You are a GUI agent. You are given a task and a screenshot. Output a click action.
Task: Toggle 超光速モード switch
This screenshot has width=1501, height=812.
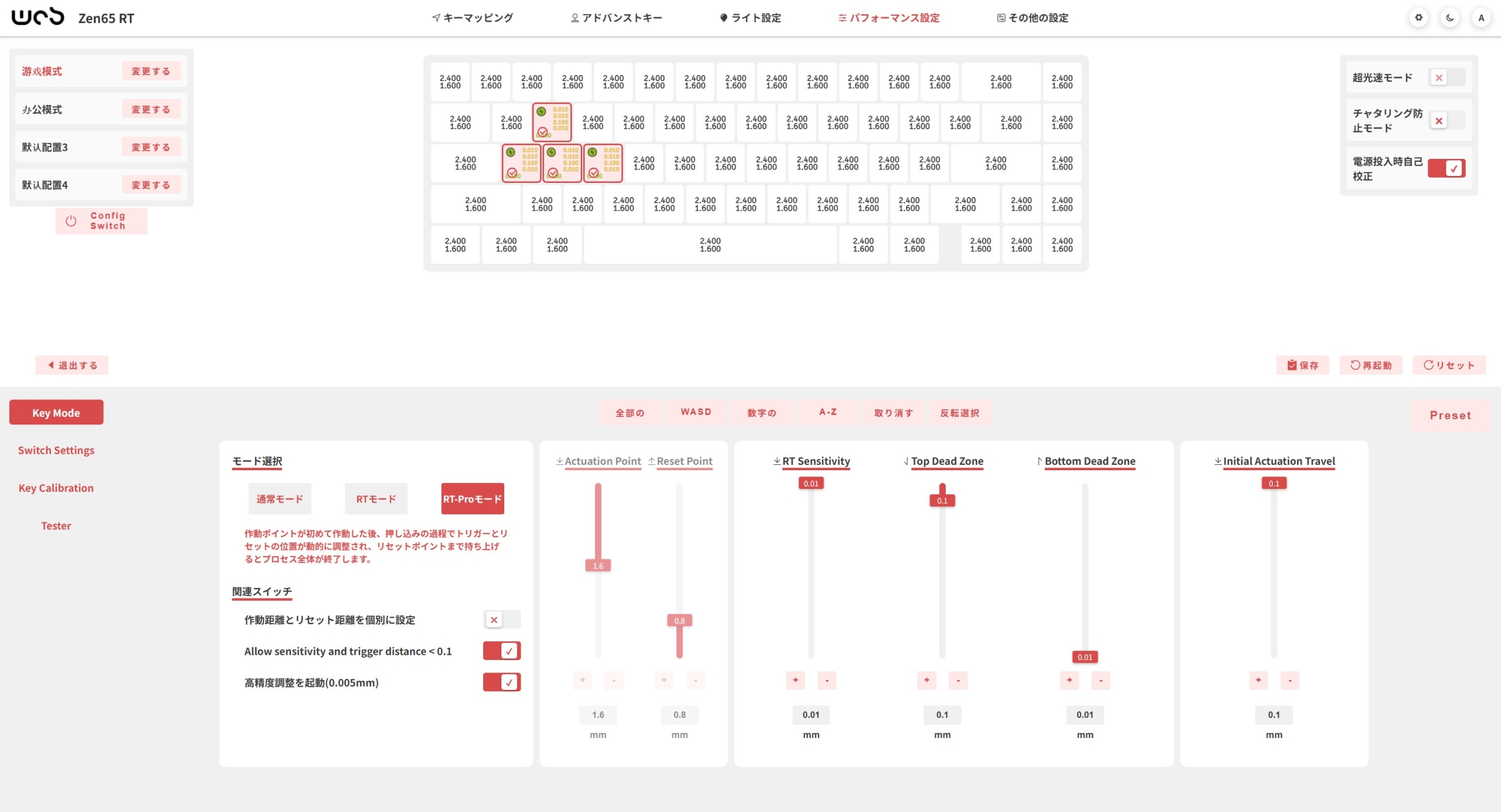point(1446,77)
